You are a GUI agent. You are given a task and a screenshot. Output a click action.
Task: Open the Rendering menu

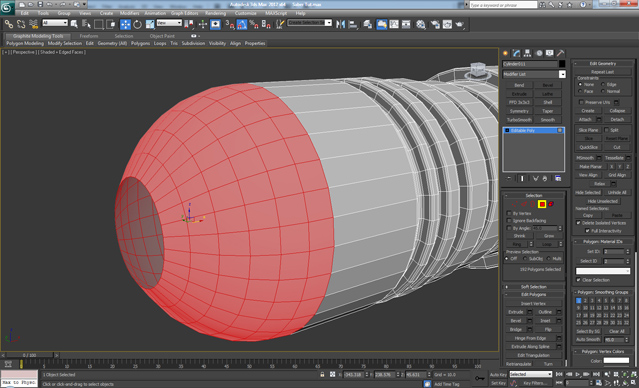click(215, 13)
